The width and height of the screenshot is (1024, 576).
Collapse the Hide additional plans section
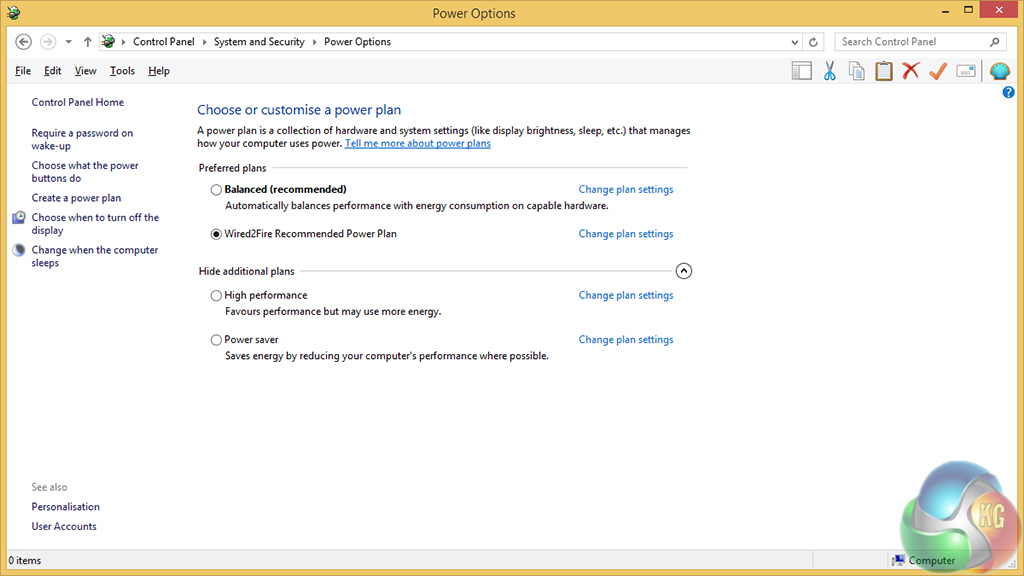coord(684,271)
